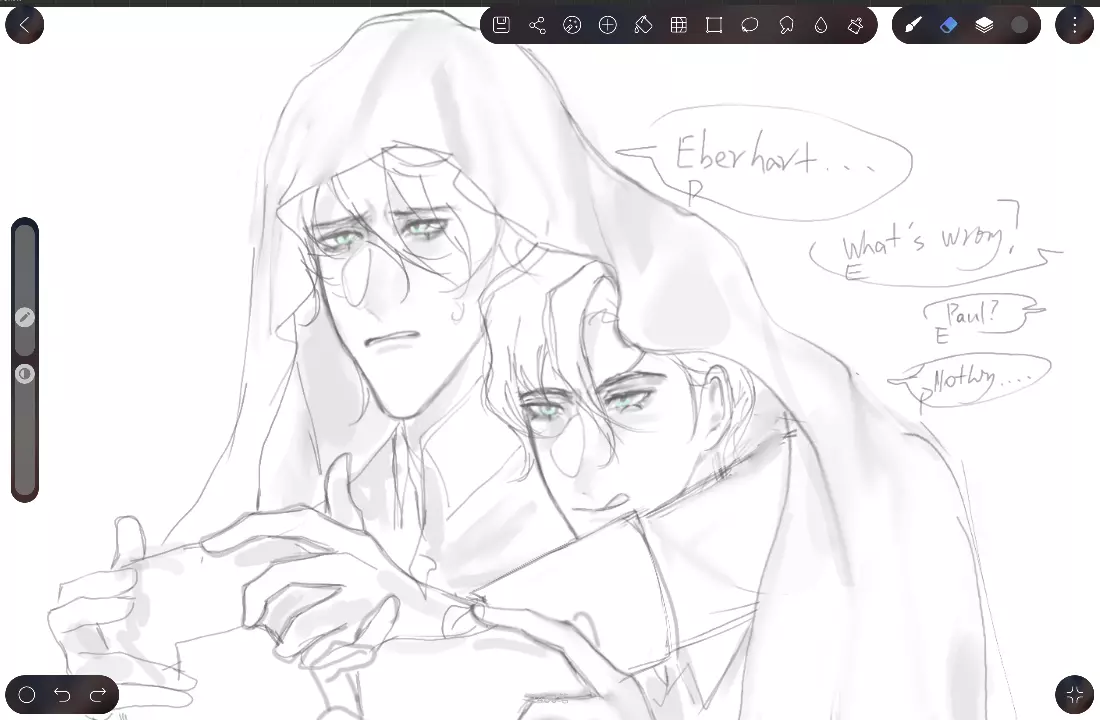1100x720 pixels.
Task: Select the transform bounding box tool
Action: [x=714, y=25]
